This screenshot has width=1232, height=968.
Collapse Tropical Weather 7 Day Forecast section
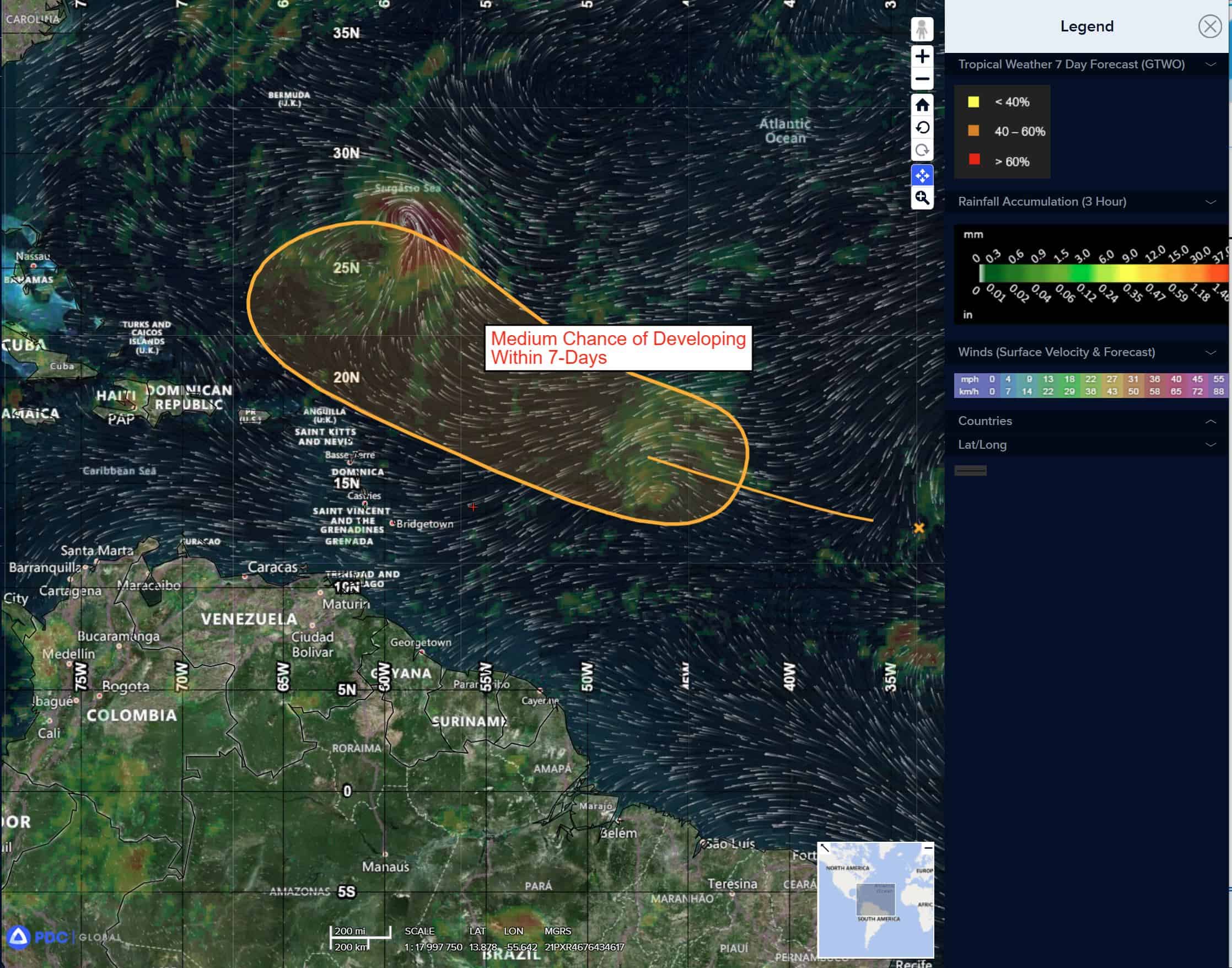click(x=1210, y=64)
